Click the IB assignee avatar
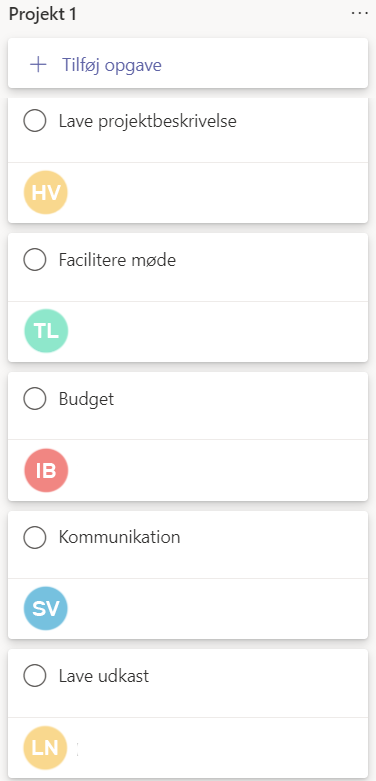This screenshot has height=781, width=376. (46, 470)
